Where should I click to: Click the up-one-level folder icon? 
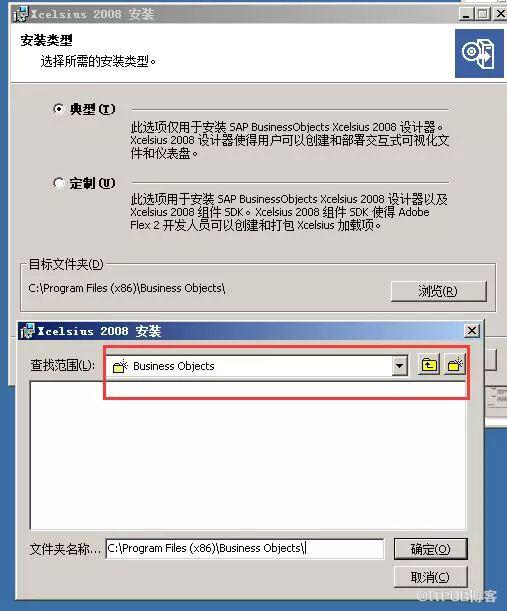click(x=429, y=365)
